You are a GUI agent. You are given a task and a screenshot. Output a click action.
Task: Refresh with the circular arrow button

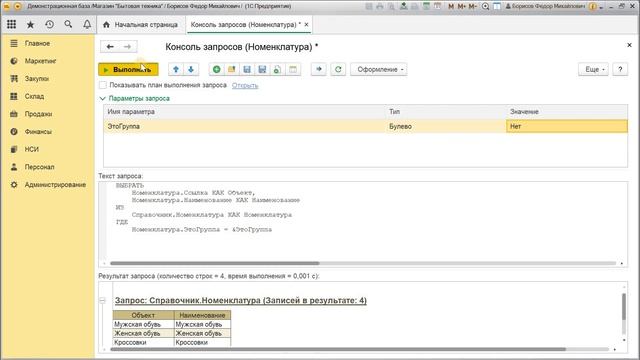(x=338, y=69)
